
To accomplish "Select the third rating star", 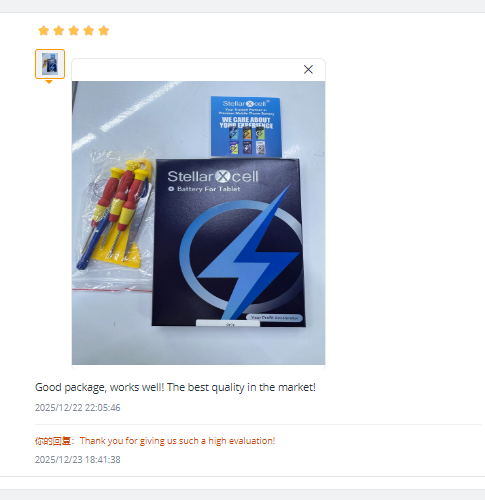I will [x=74, y=31].
